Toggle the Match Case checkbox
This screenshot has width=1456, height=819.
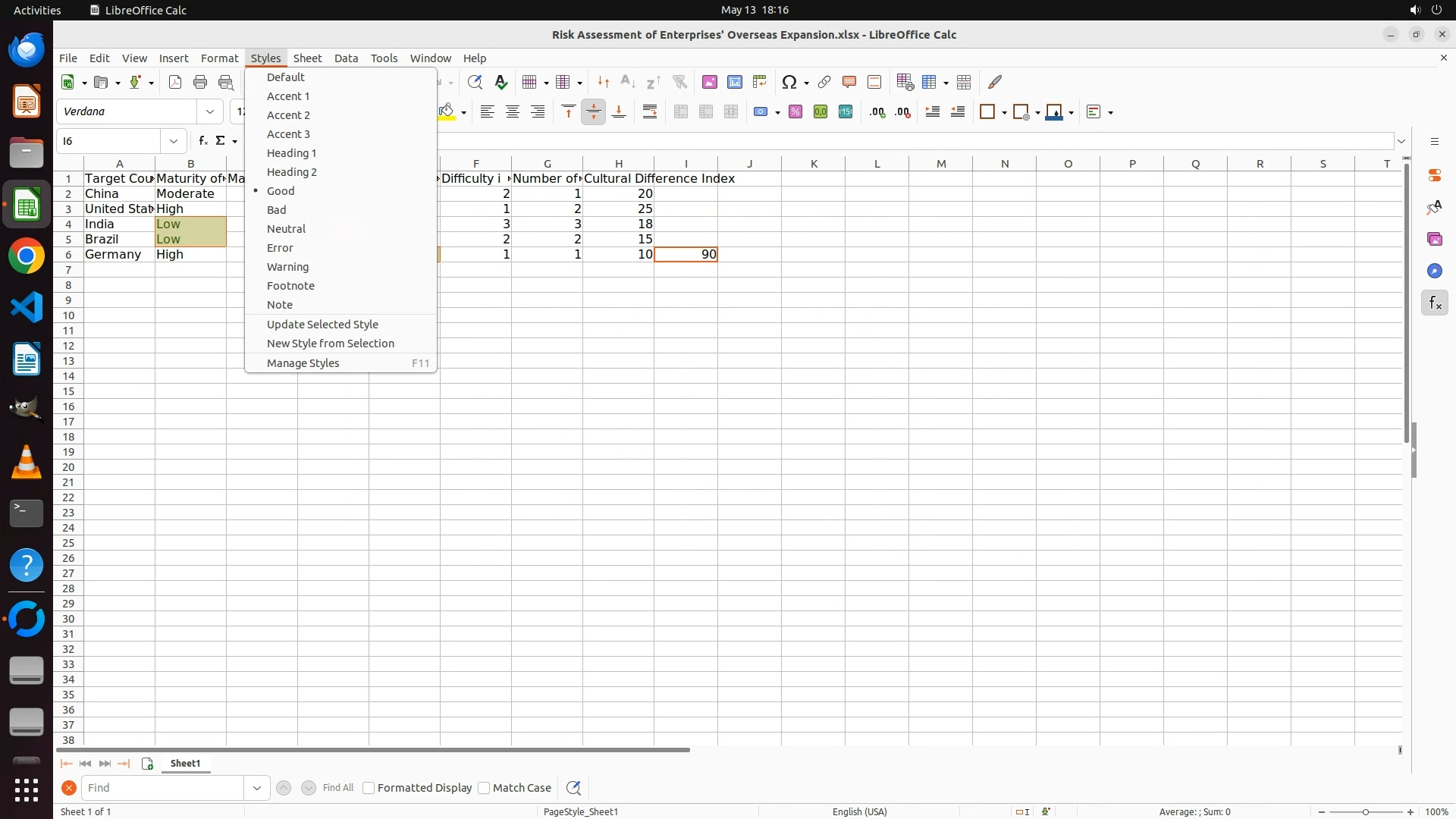tap(484, 788)
